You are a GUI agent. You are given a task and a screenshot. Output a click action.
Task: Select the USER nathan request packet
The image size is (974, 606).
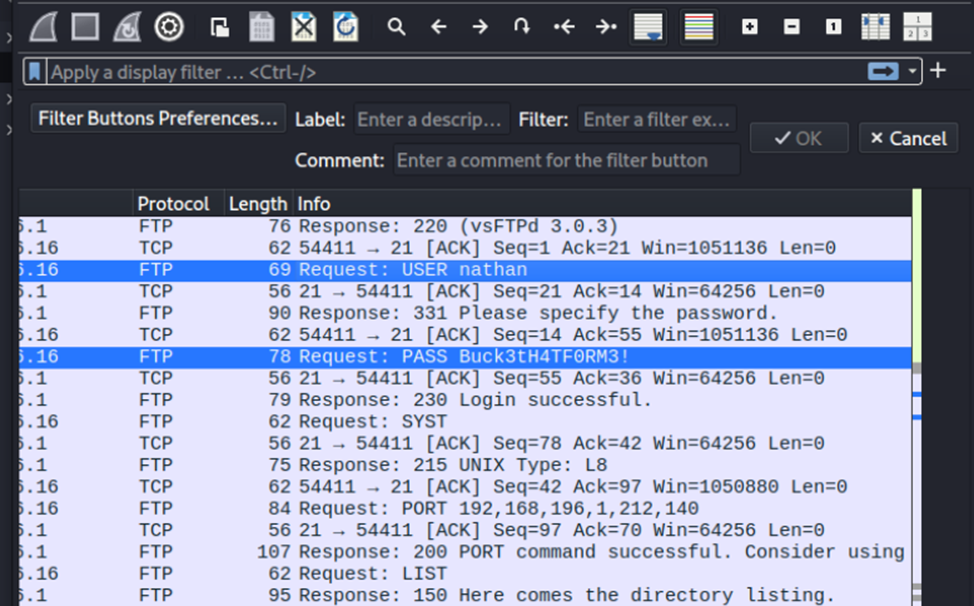[465, 270]
